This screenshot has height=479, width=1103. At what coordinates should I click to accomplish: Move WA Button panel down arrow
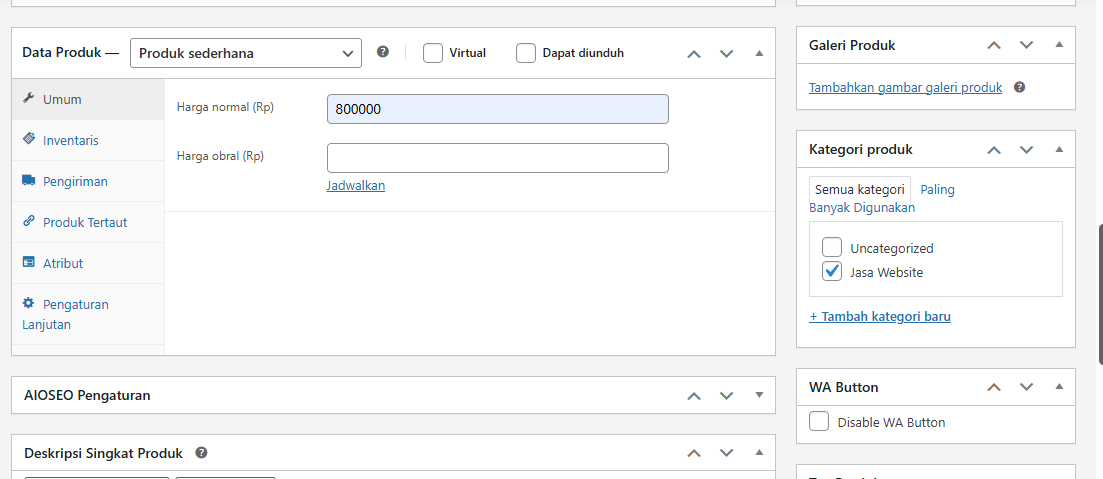pyautogui.click(x=1026, y=387)
